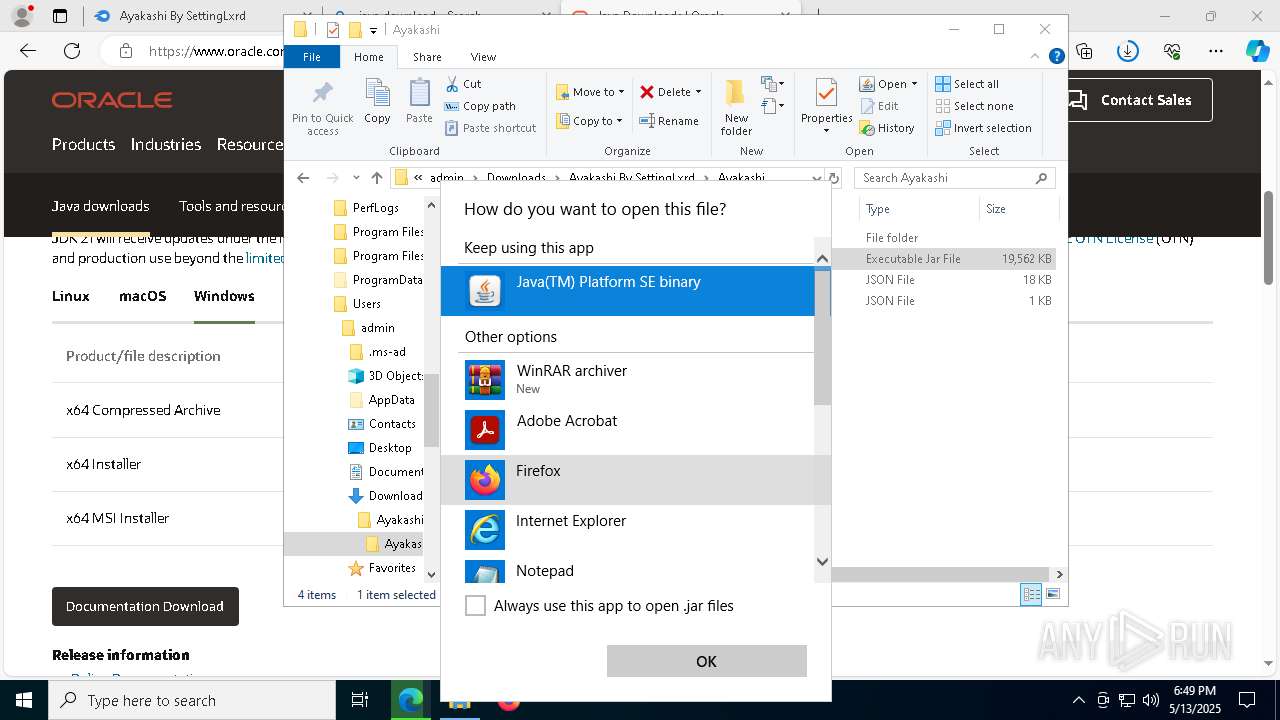
Task: Click the History ribbon item
Action: click(887, 128)
